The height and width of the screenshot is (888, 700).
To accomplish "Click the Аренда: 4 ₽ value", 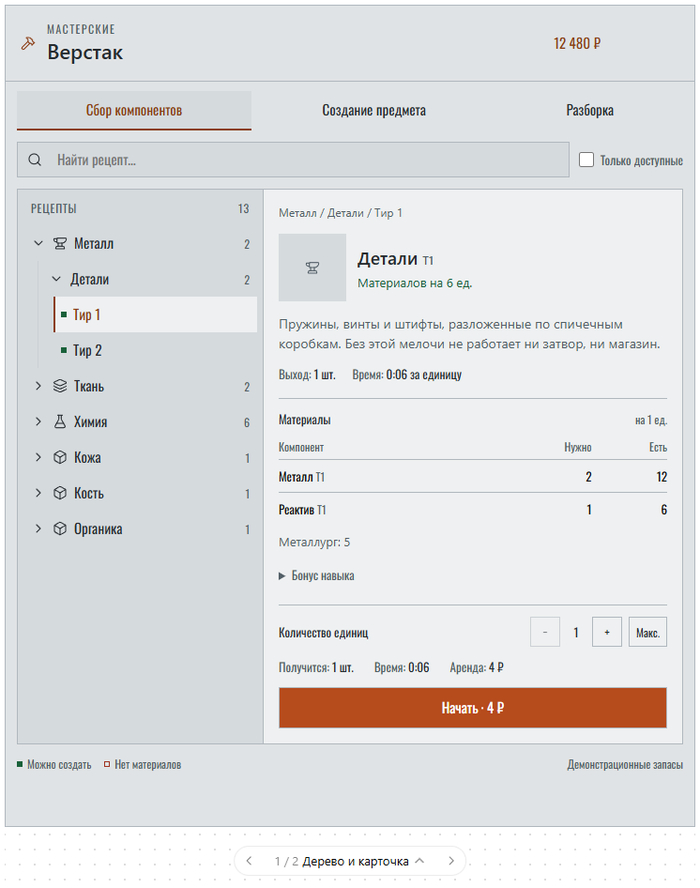I will (476, 668).
